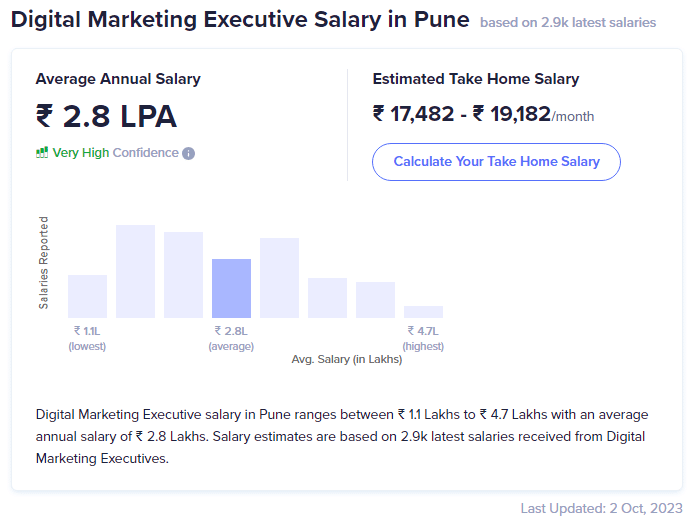Click the Salaries Reported vertical axis label
This screenshot has width=696, height=520.
pyautogui.click(x=43, y=262)
